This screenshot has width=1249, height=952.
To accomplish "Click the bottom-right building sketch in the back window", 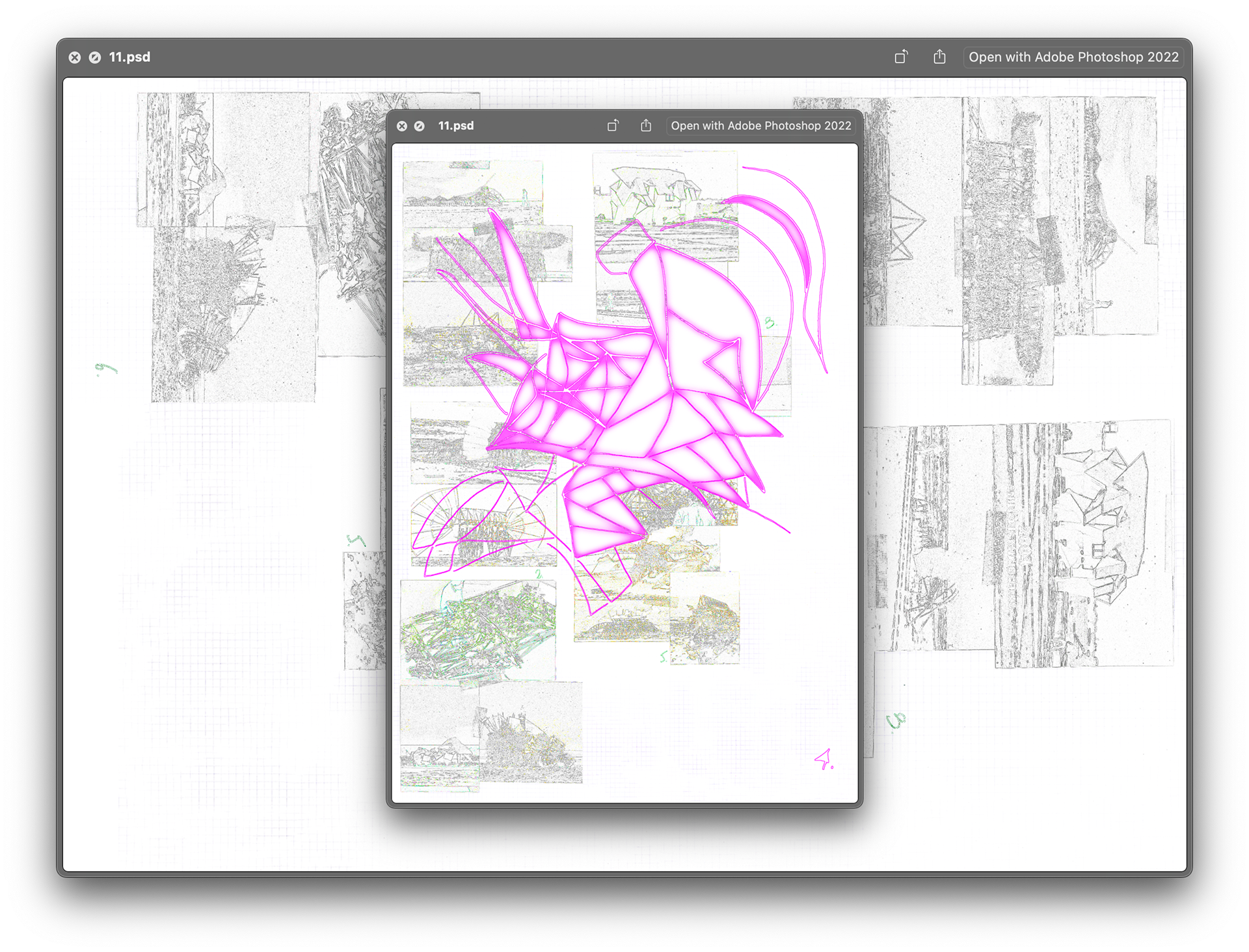I will pos(1083,543).
